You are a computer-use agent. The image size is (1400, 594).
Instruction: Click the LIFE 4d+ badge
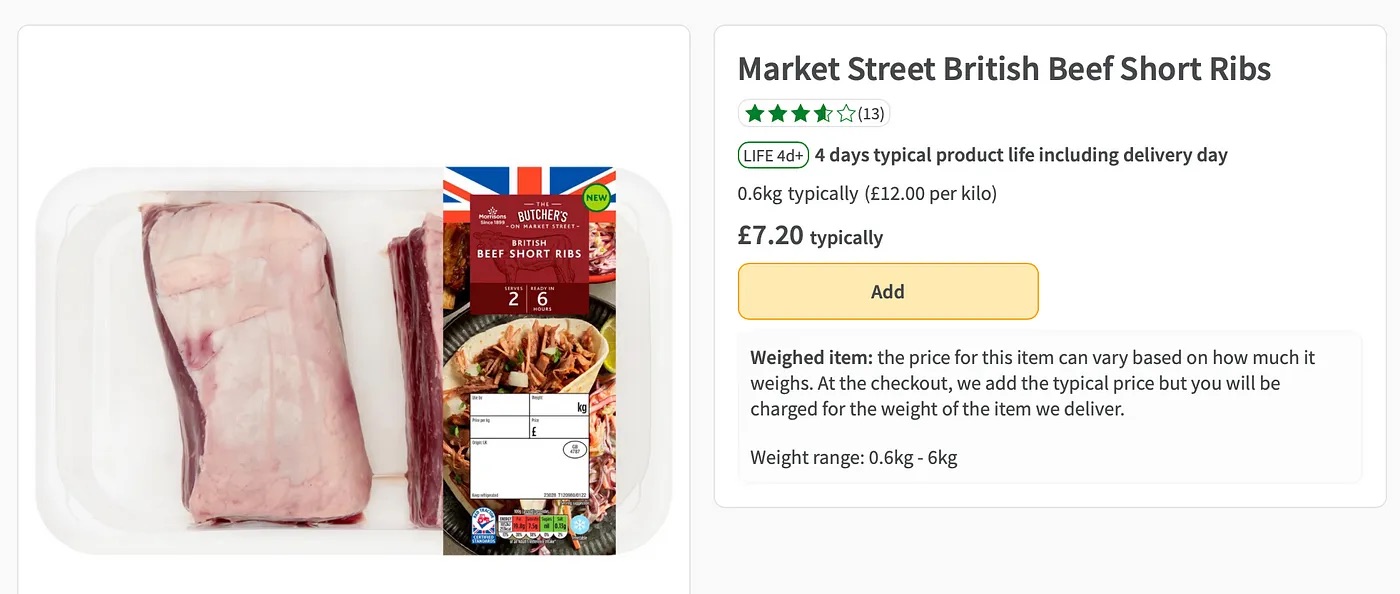click(x=773, y=155)
